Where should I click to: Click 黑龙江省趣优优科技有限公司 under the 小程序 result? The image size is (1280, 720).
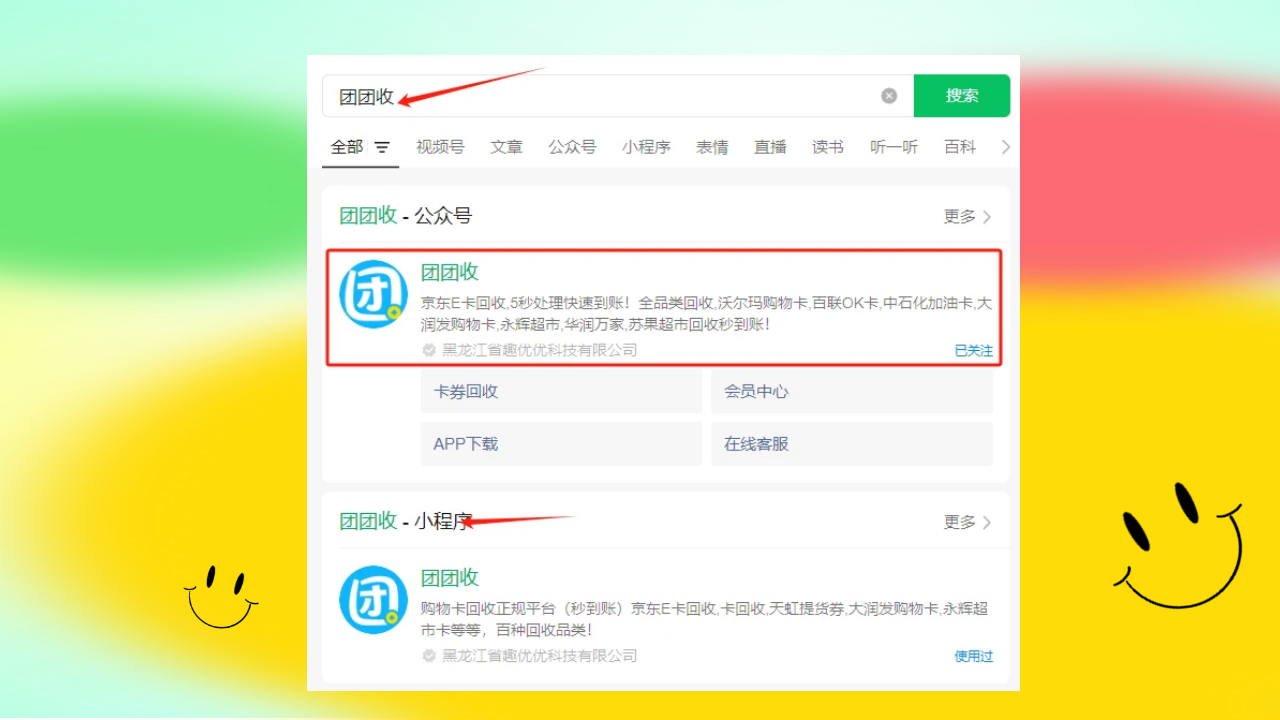click(540, 656)
